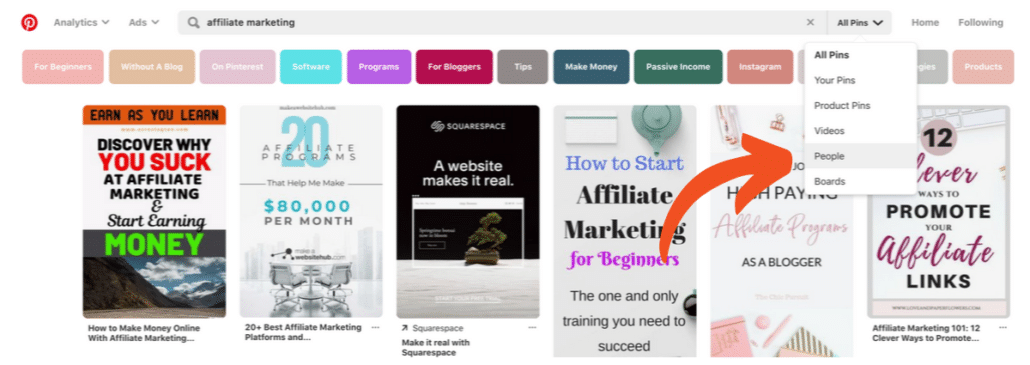The image size is (1030, 365).
Task: Toggle the All Pins filter dropdown
Action: tap(859, 23)
